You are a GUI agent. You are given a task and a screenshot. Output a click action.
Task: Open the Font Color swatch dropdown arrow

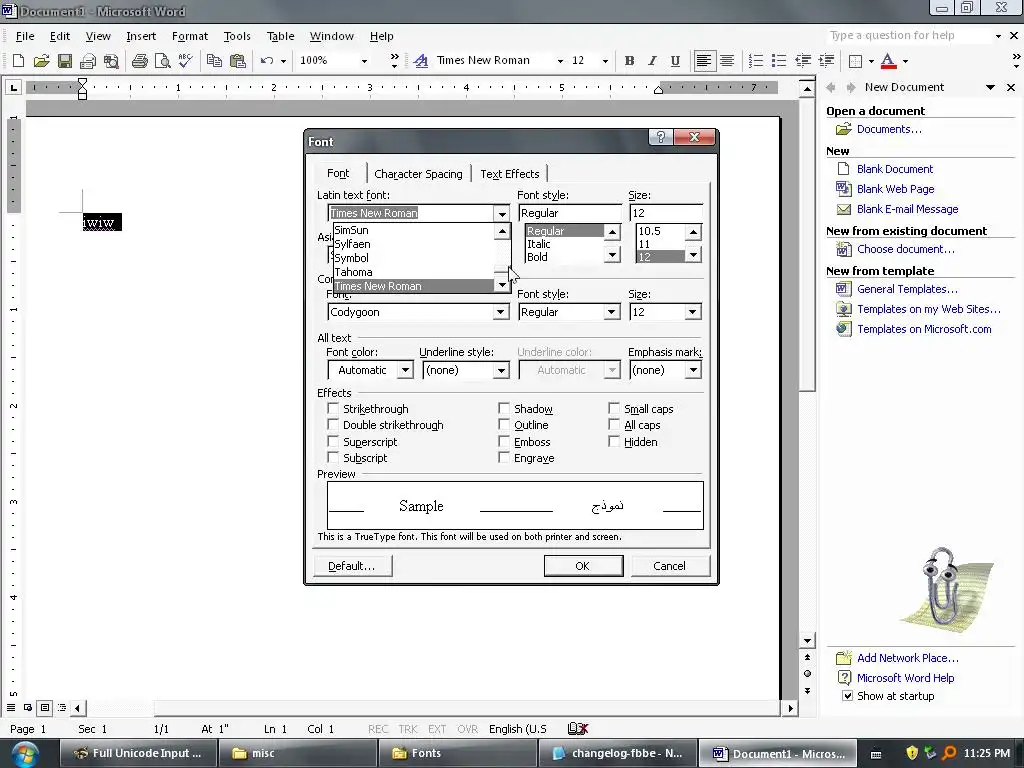point(905,61)
